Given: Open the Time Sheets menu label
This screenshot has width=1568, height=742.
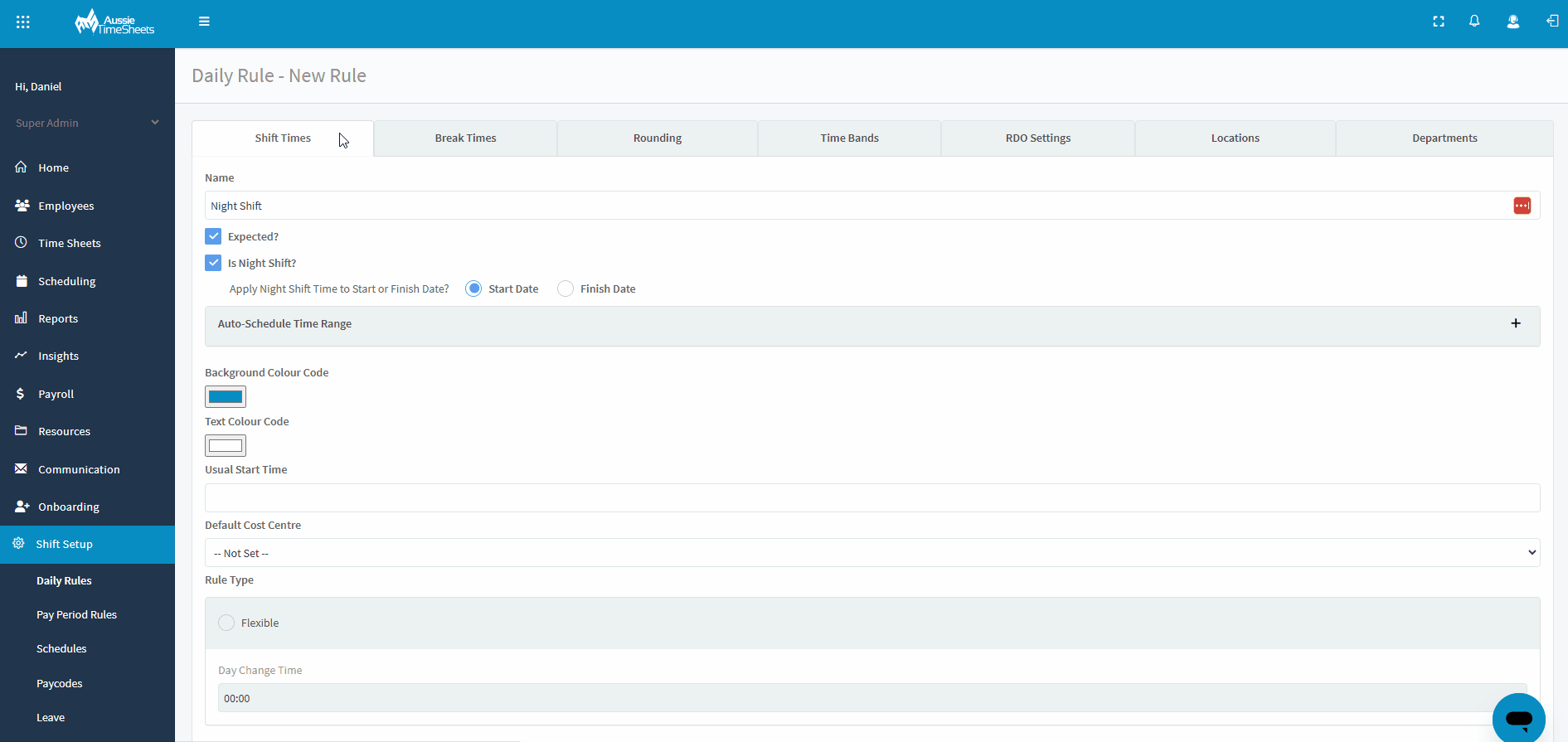Looking at the screenshot, I should [x=70, y=243].
